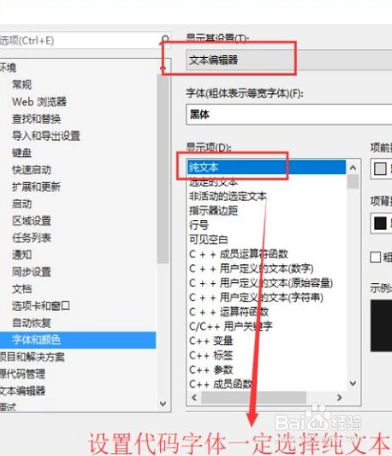The image size is (392, 456).
Task: Click the black item background color swatch
Action: click(380, 223)
